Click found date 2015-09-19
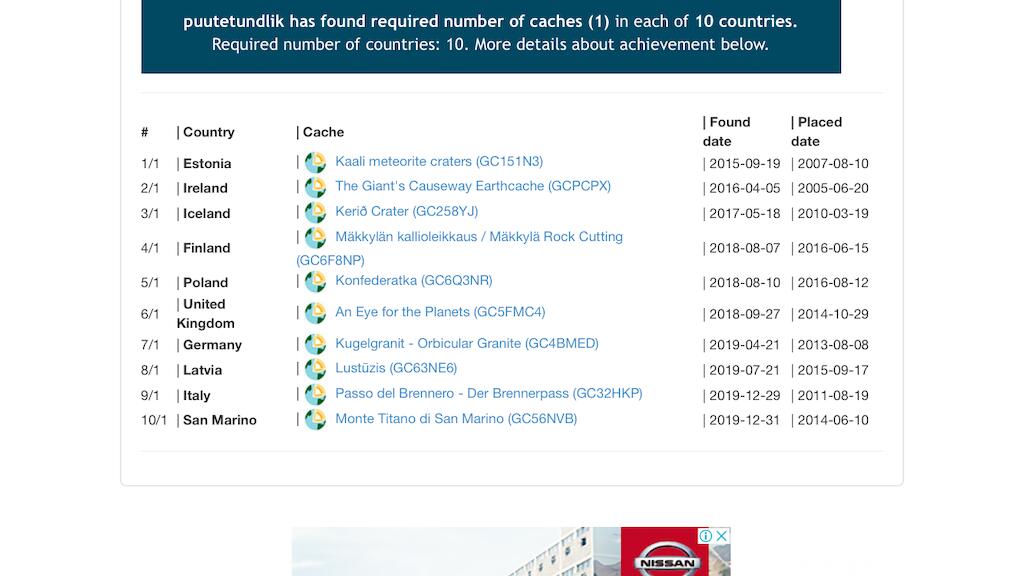The image size is (1024, 576). (x=744, y=163)
